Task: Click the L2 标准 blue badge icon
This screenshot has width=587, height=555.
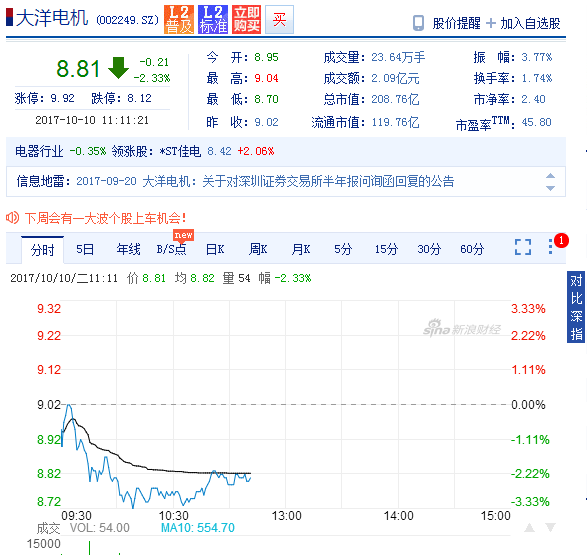Action: [x=213, y=19]
